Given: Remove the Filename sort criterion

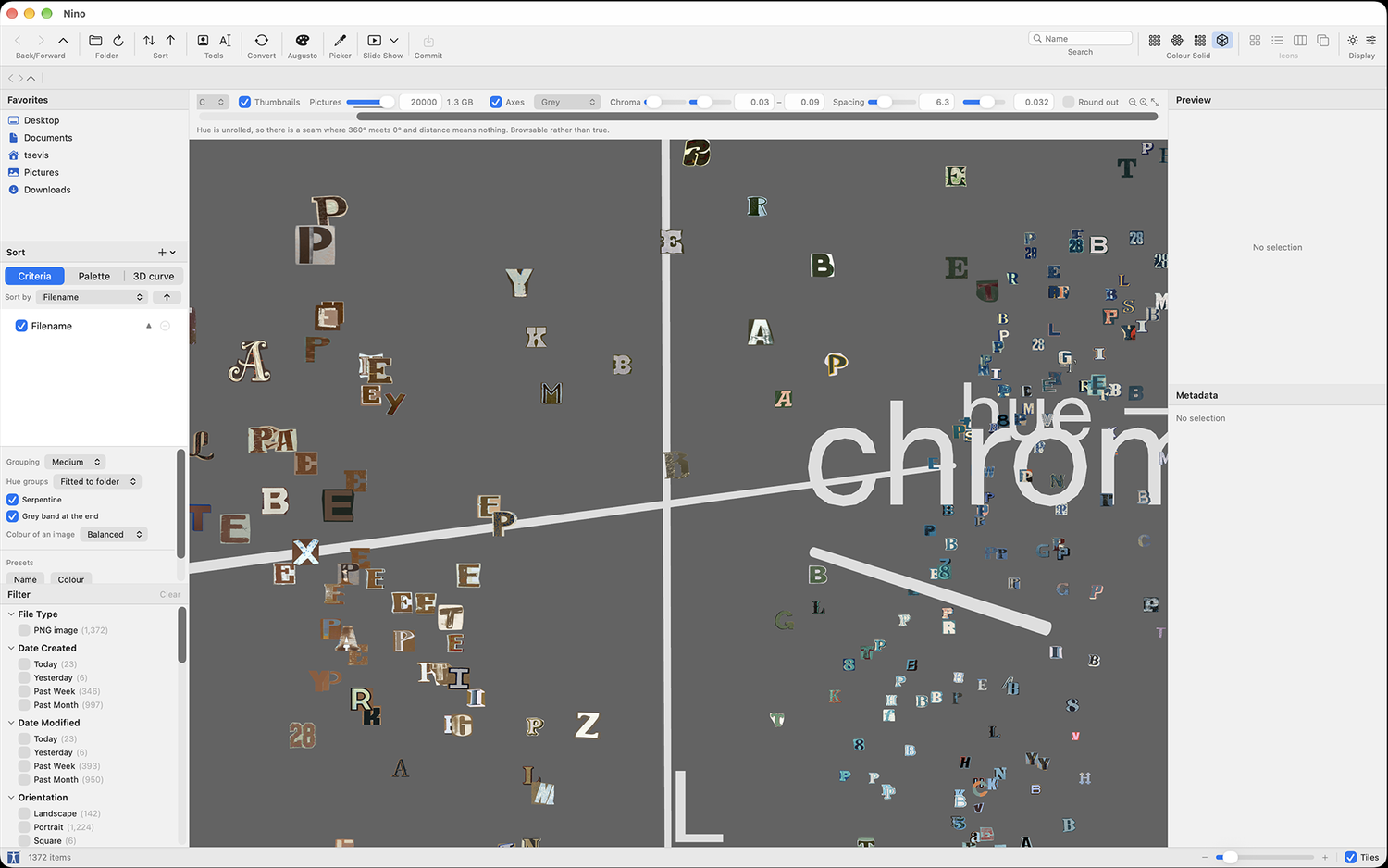Looking at the screenshot, I should 166,326.
